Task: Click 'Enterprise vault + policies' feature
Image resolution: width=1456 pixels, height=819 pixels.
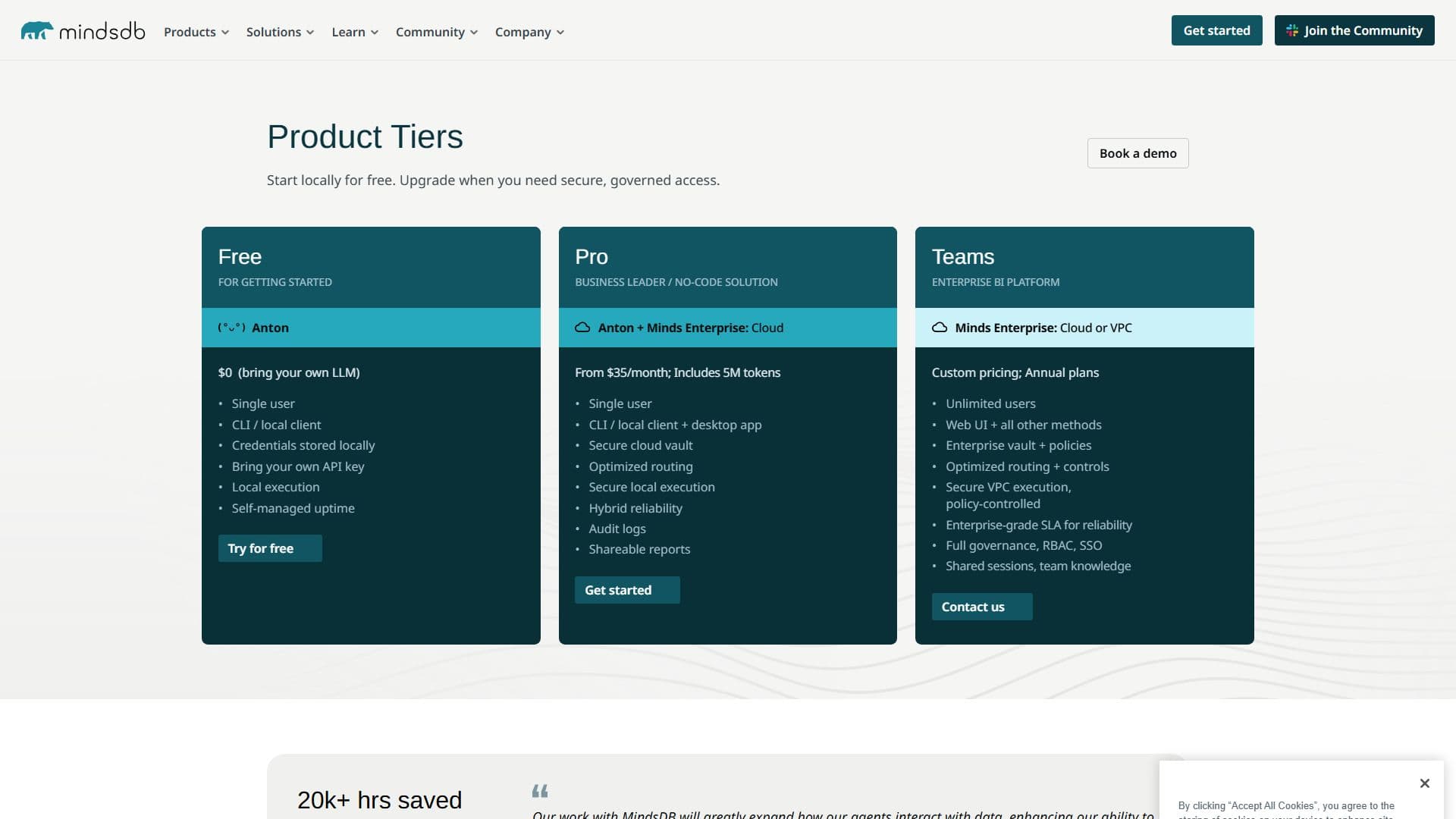Action: tap(1018, 445)
